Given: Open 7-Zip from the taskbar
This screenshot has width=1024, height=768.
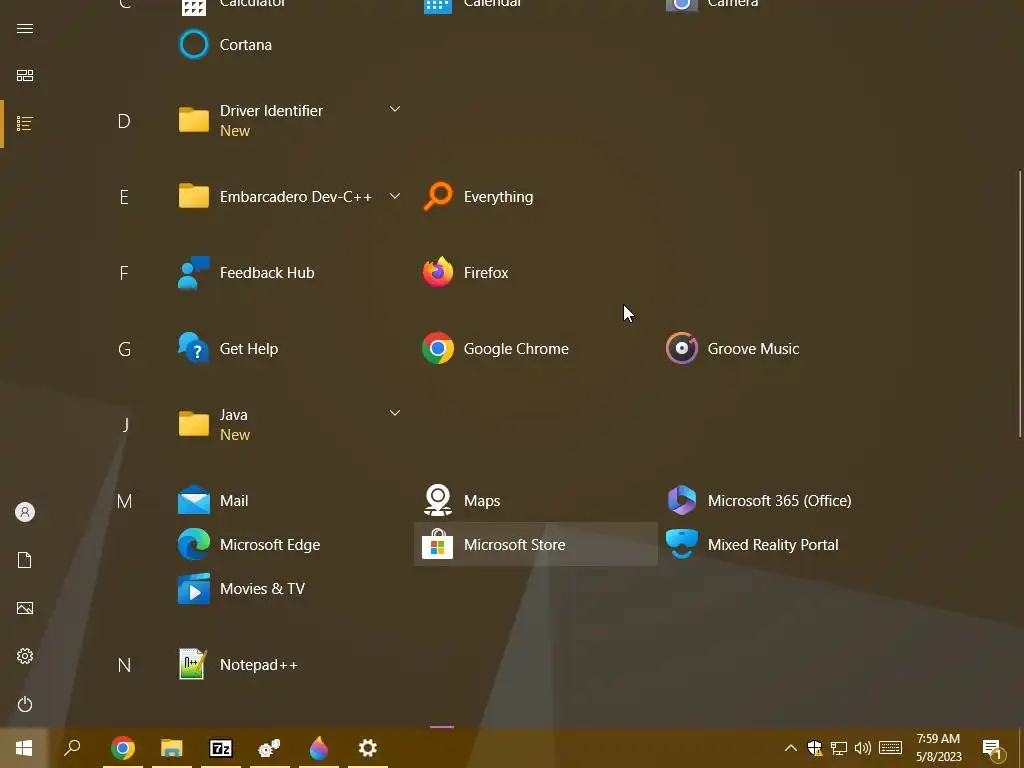Looking at the screenshot, I should coord(221,748).
